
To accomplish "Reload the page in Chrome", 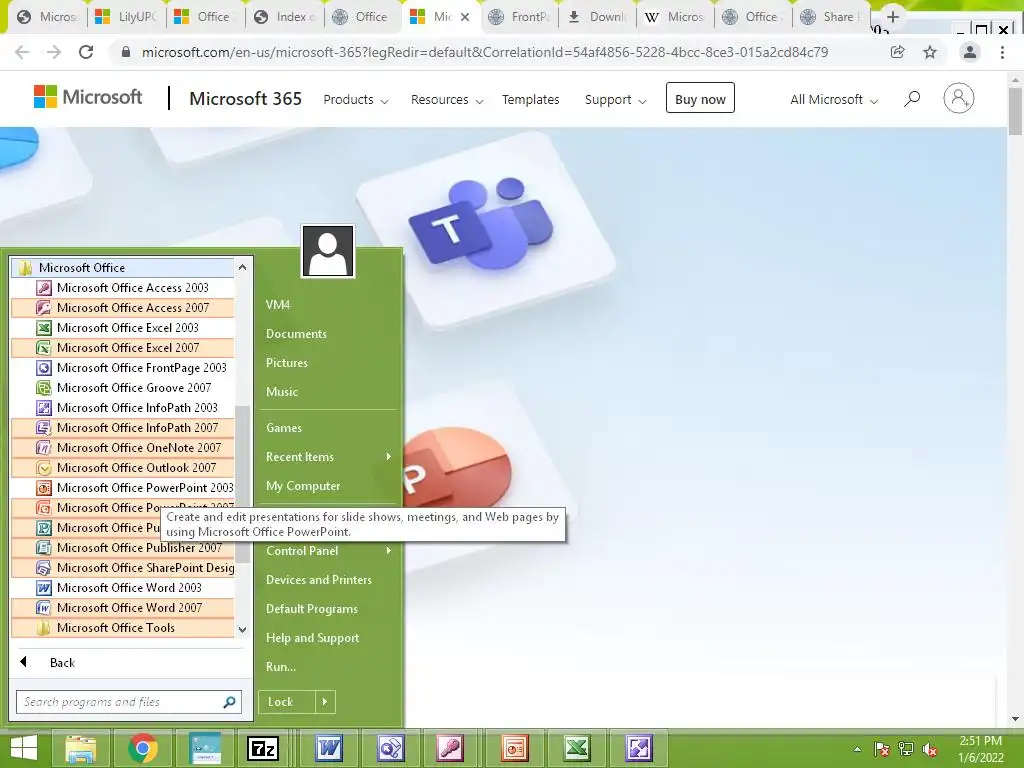I will pos(86,52).
